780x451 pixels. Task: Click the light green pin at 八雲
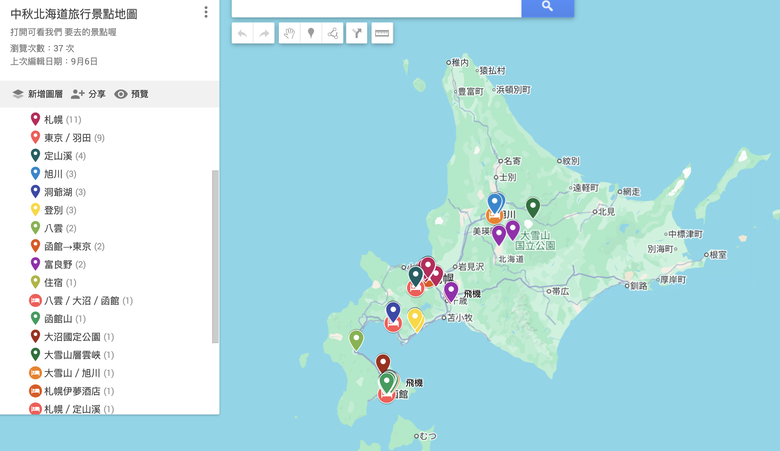[356, 340]
